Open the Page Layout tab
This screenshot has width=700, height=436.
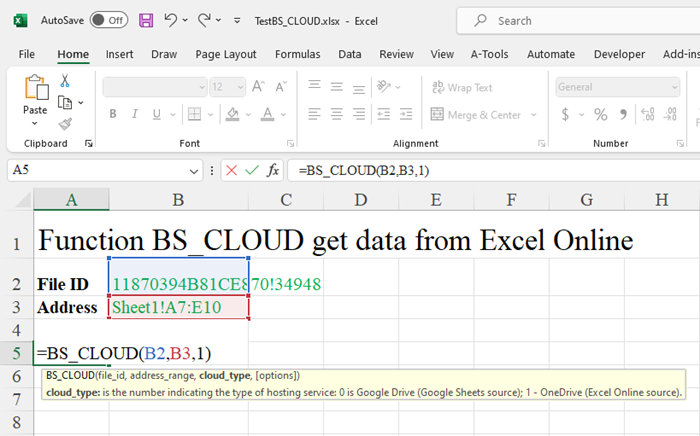point(225,54)
